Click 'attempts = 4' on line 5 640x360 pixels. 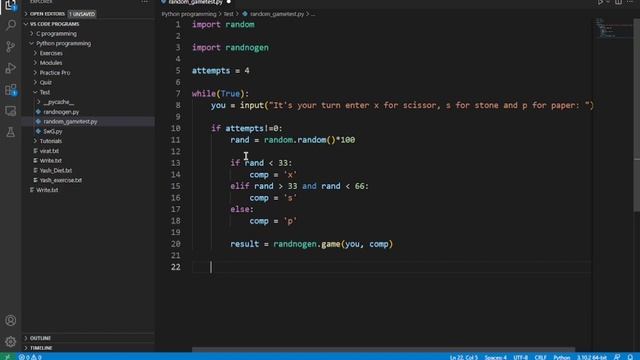[220, 71]
